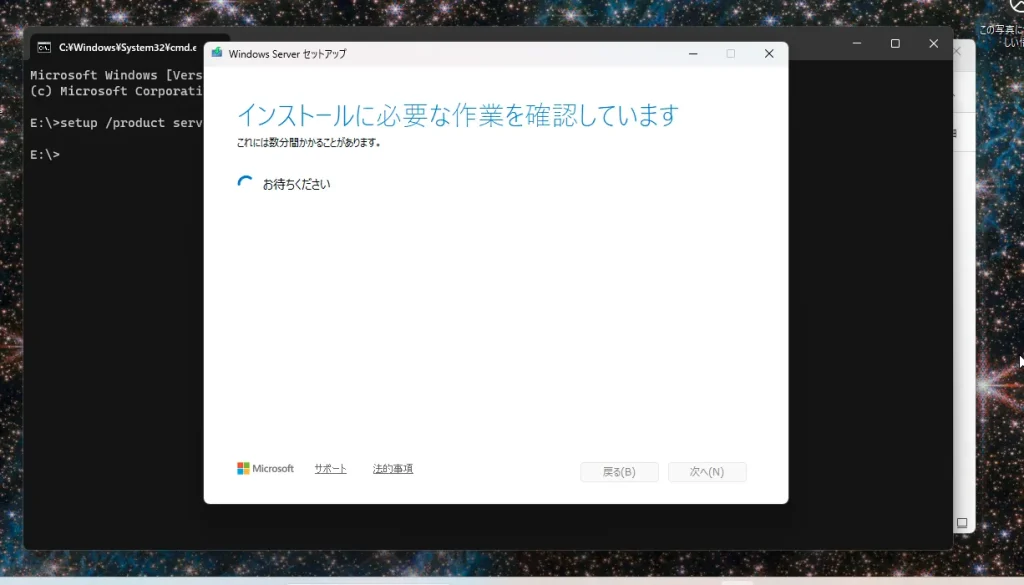Click the 'Microsoft Windows [Vers' terminal line

coord(116,75)
